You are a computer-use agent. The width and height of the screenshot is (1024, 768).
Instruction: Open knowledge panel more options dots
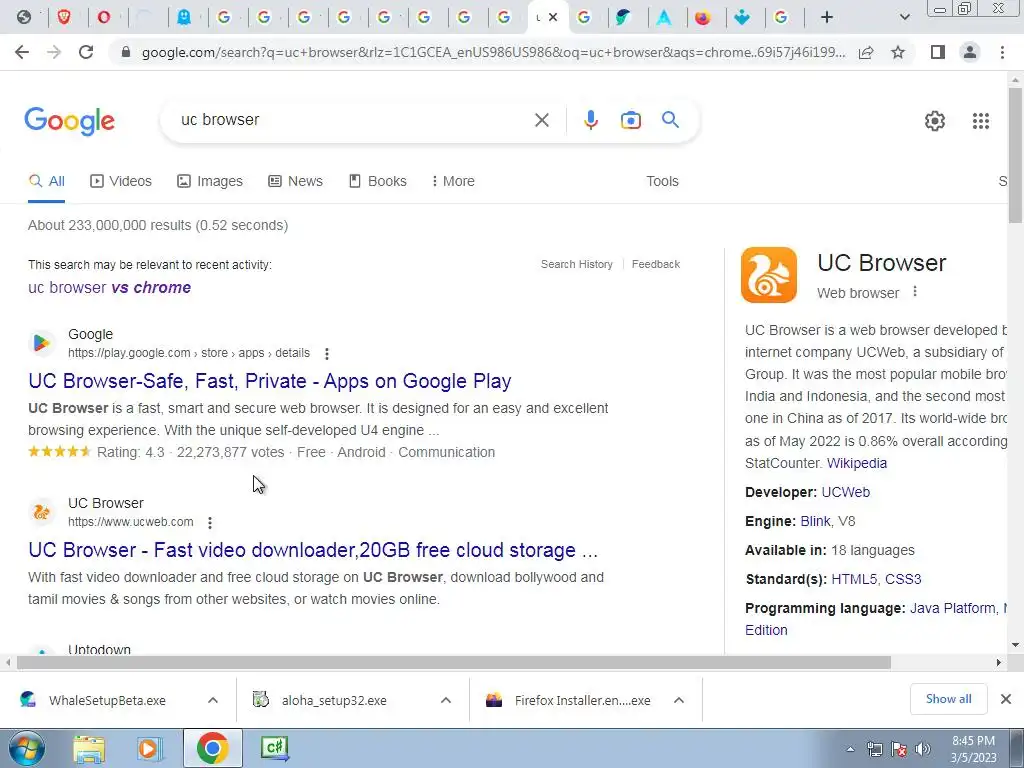(x=915, y=291)
